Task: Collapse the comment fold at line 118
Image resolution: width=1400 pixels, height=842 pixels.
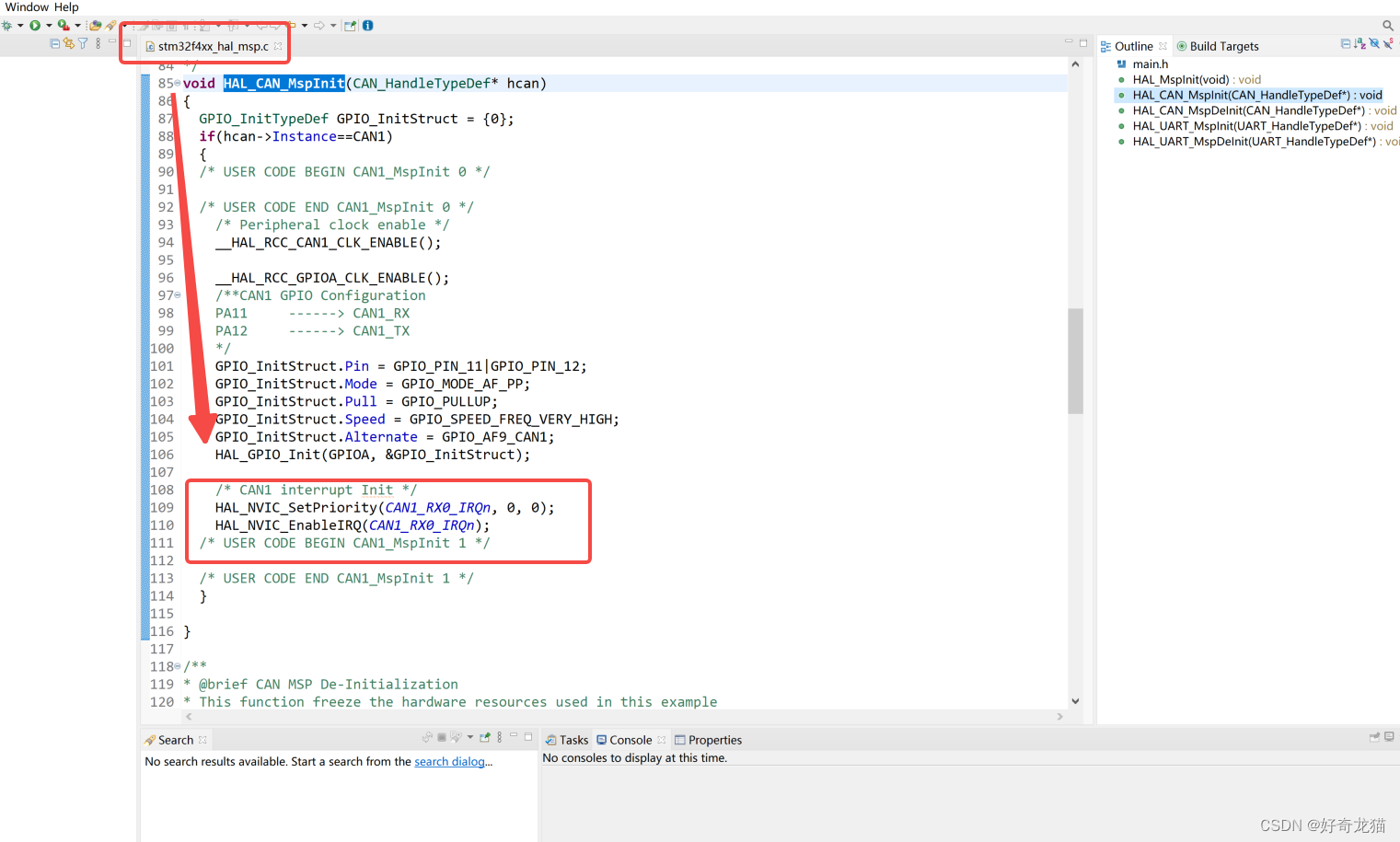Action: (178, 666)
